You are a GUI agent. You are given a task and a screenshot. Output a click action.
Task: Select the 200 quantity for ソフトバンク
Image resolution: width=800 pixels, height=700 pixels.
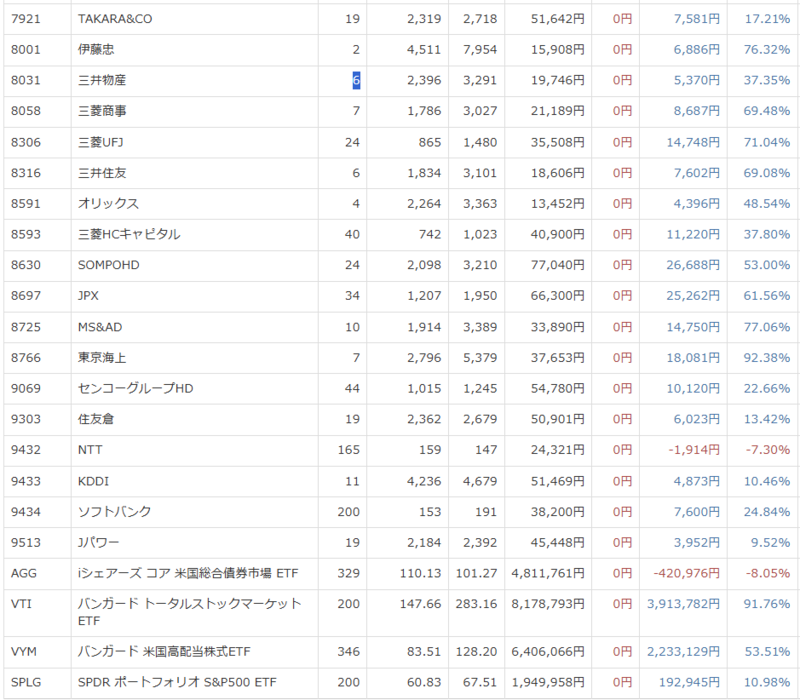pos(348,512)
